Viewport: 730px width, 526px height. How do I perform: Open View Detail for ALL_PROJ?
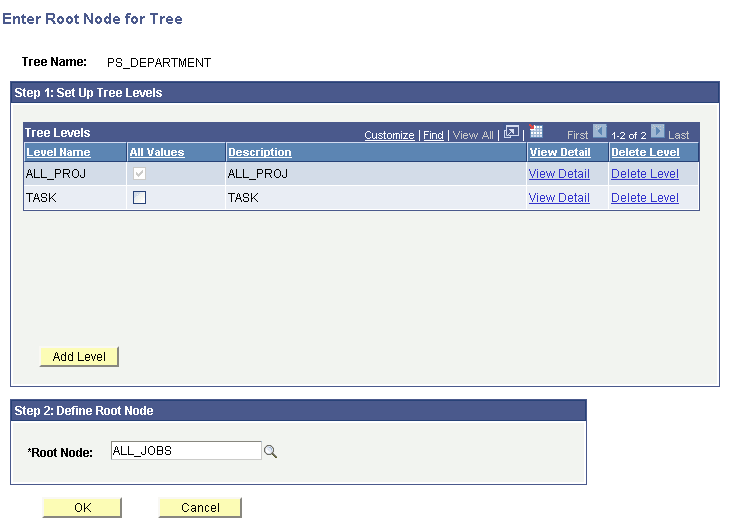559,174
